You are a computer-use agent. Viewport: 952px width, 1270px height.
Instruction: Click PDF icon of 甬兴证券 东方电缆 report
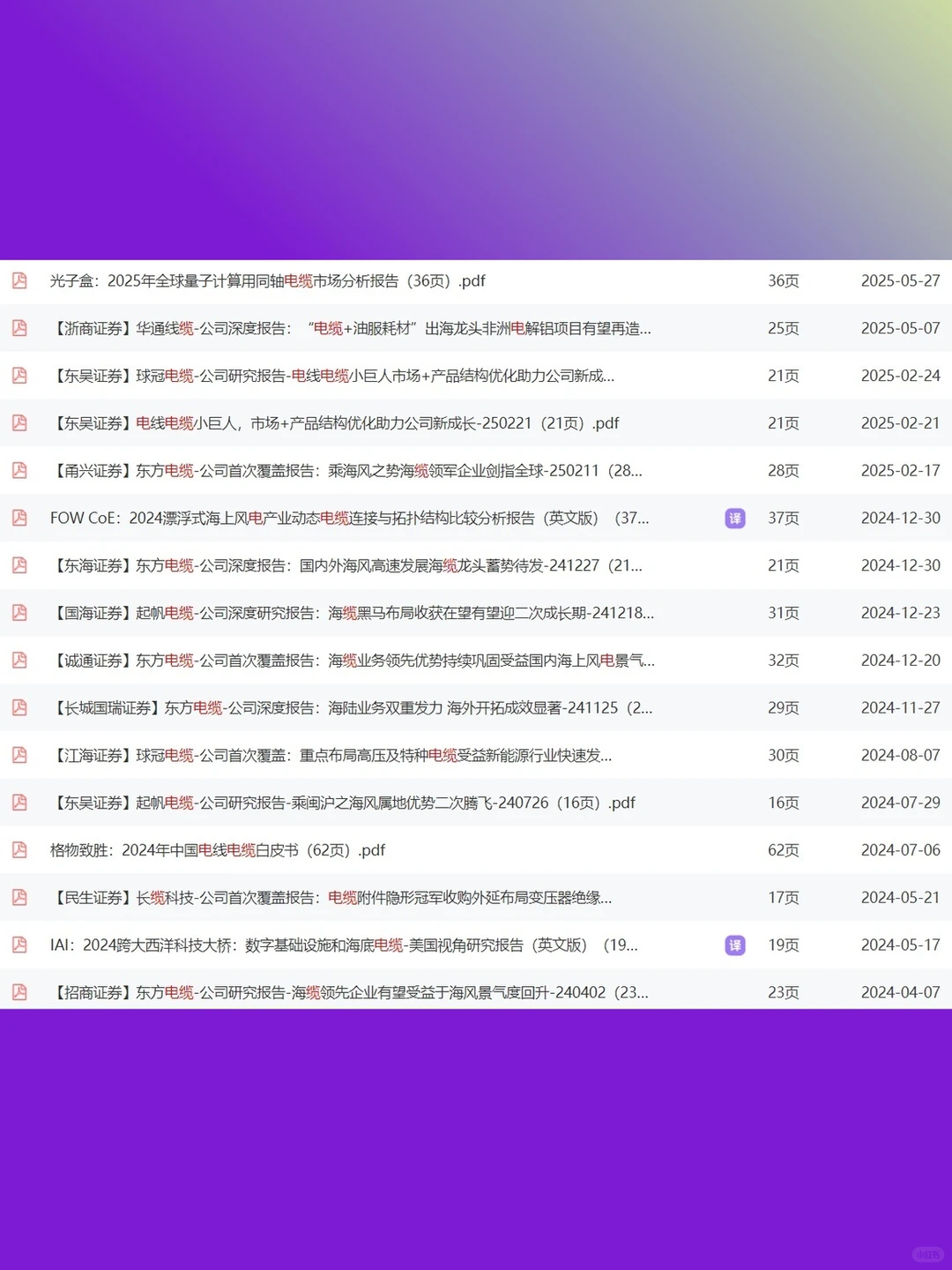[19, 471]
